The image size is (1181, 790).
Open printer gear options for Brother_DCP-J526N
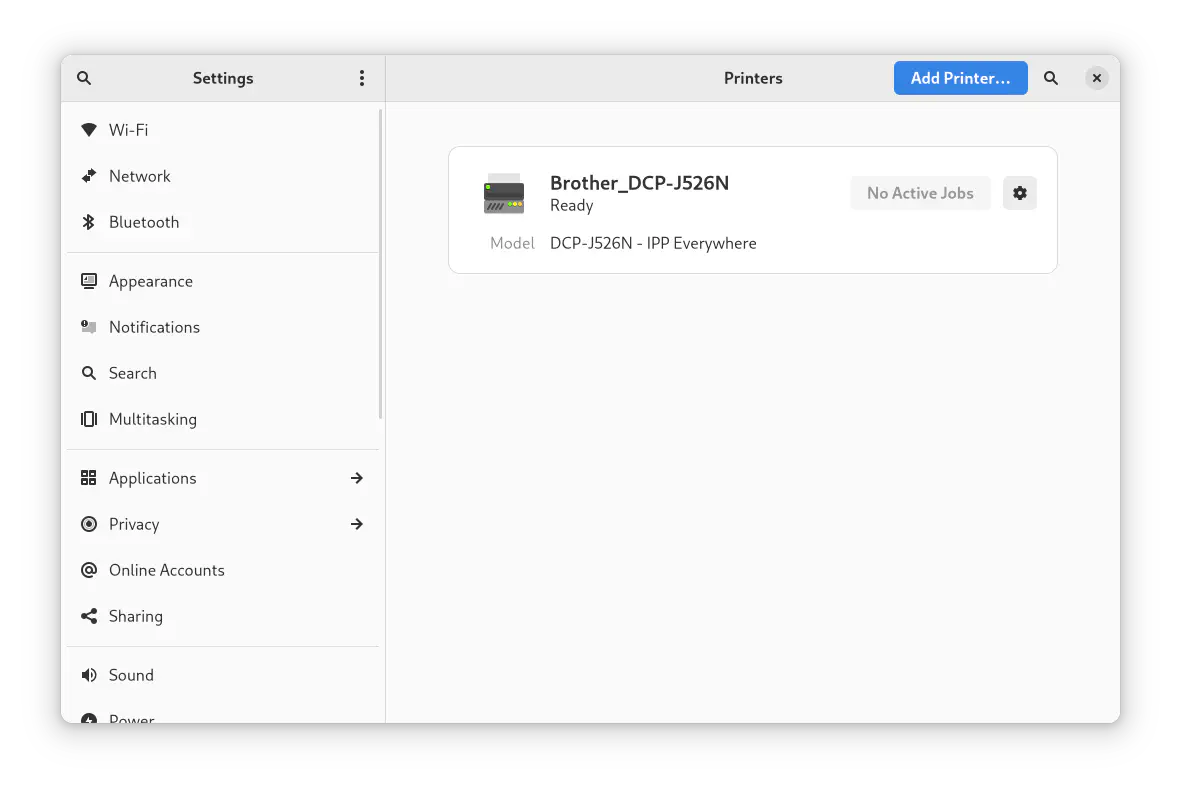coord(1019,193)
